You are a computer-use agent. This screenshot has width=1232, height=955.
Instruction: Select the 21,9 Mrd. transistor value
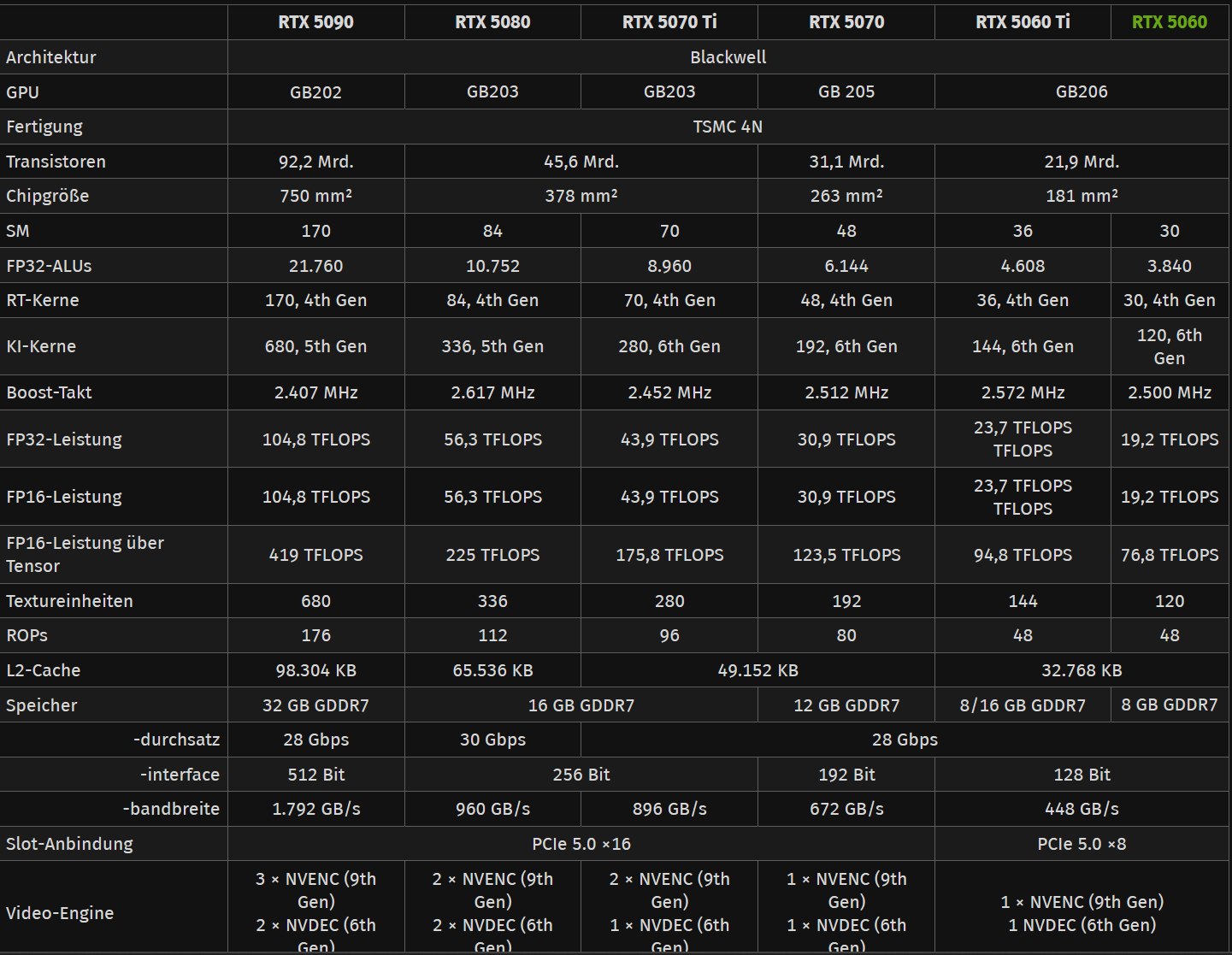1082,162
